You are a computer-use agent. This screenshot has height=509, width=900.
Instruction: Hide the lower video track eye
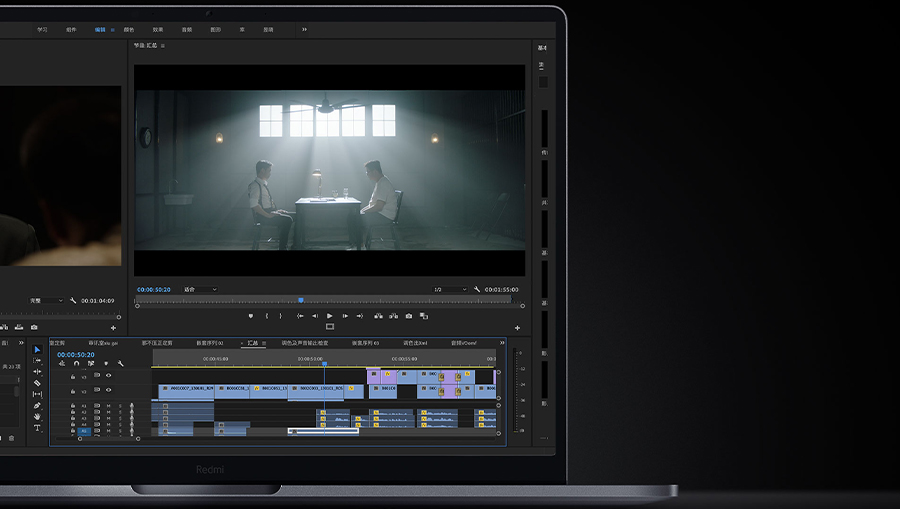[x=108, y=390]
